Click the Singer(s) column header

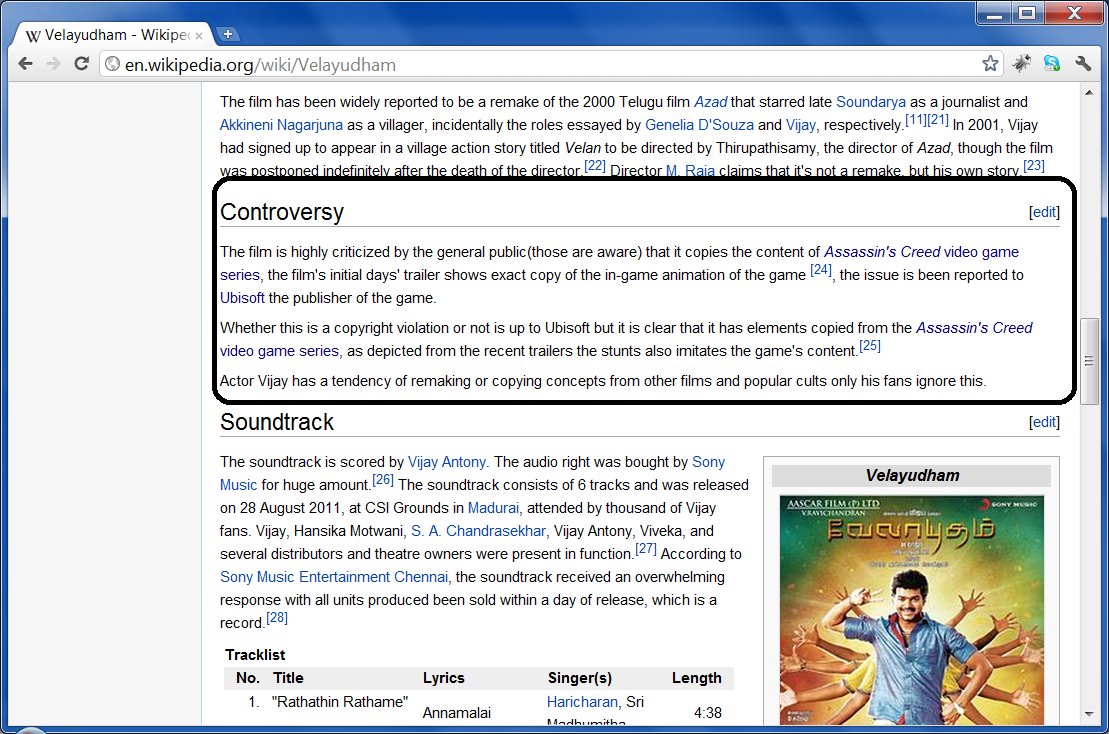580,678
